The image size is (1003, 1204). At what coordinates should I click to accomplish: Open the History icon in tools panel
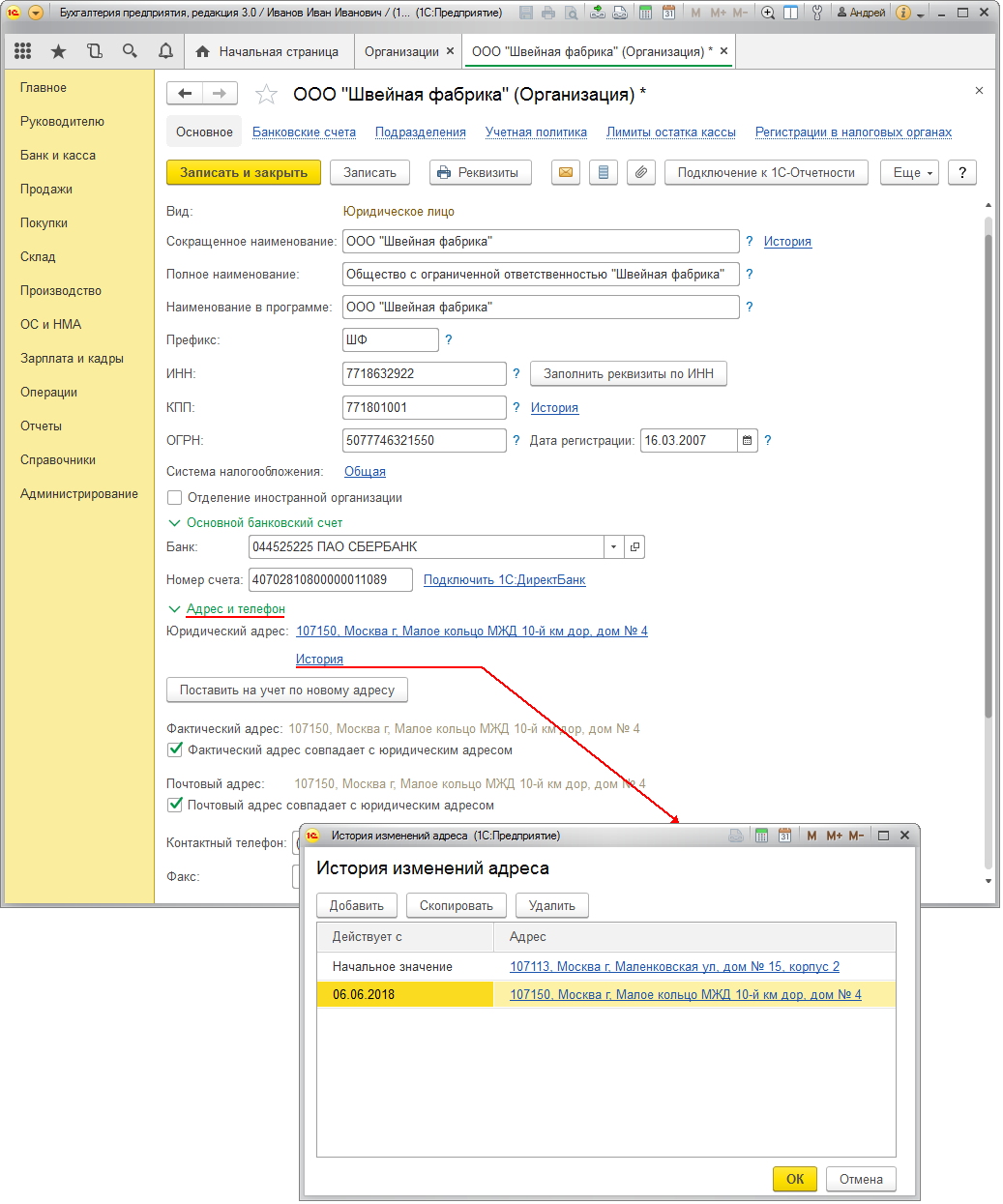94,51
